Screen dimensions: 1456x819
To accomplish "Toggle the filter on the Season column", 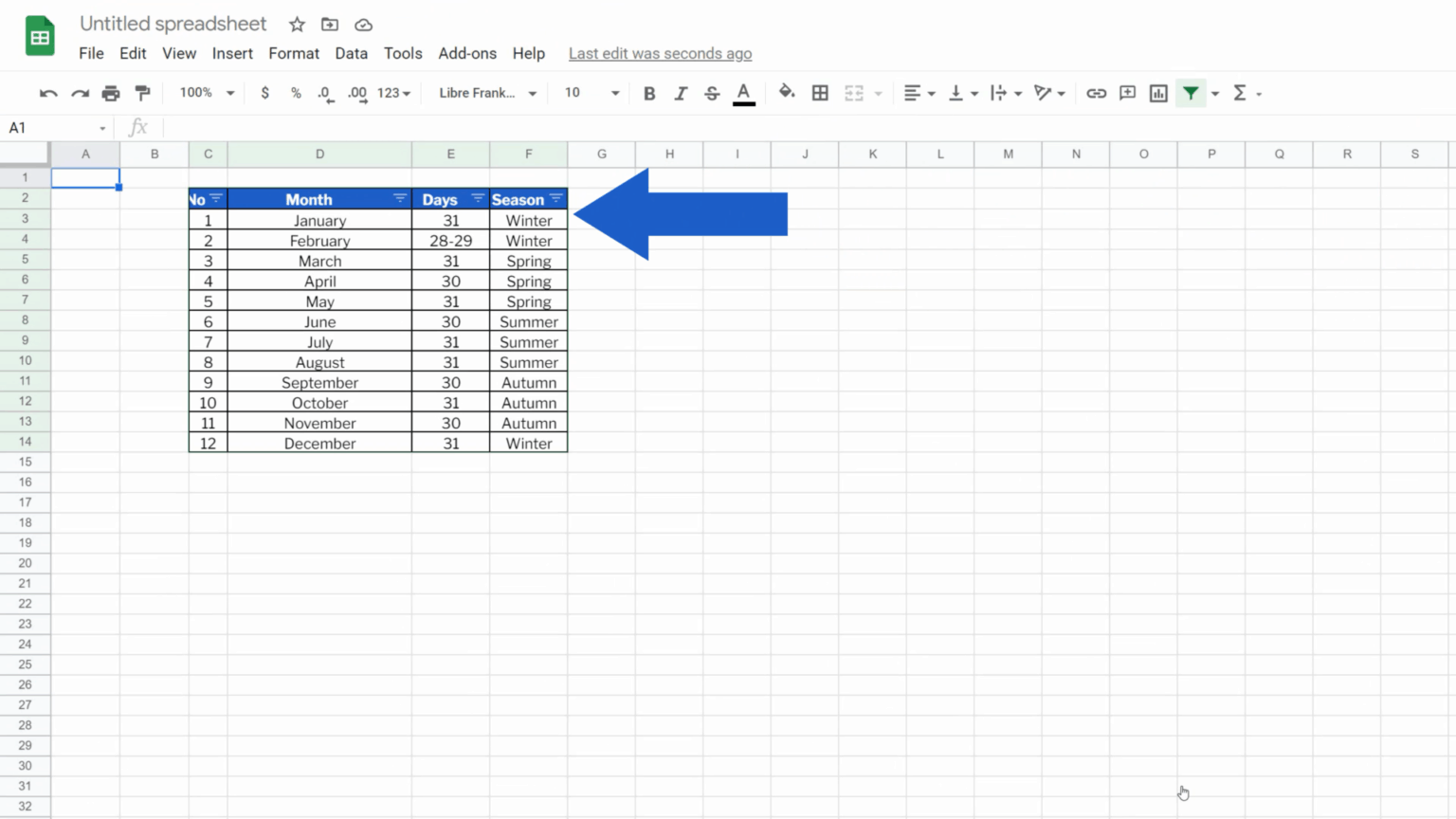I will tap(555, 199).
